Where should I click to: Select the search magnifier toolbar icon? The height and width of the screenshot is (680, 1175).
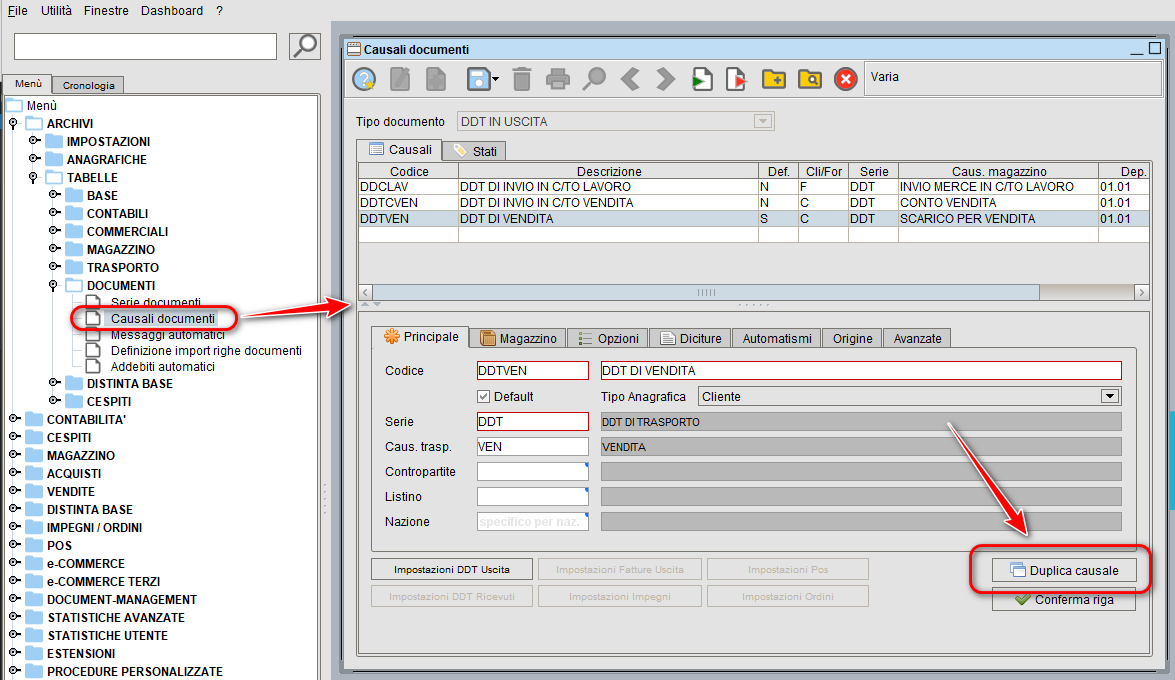(593, 79)
